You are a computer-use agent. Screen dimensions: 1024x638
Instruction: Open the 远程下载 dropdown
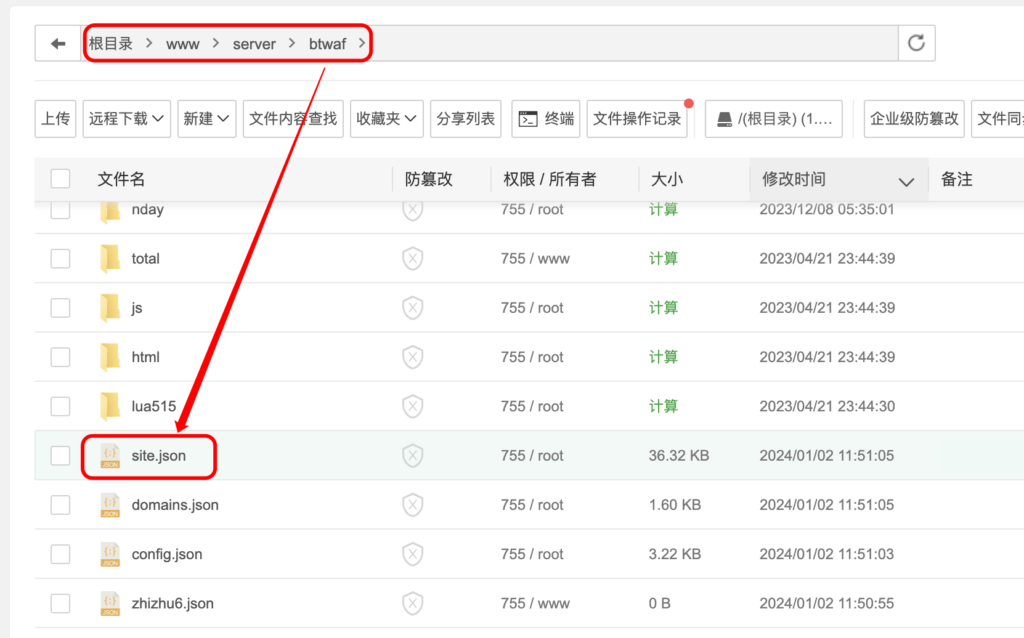(127, 119)
